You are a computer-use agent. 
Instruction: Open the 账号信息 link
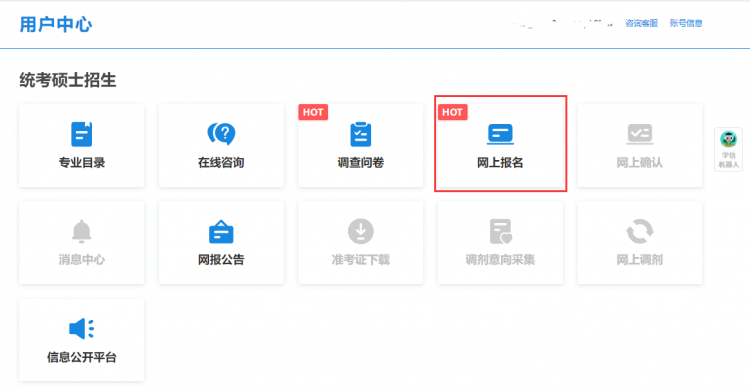[x=686, y=23]
